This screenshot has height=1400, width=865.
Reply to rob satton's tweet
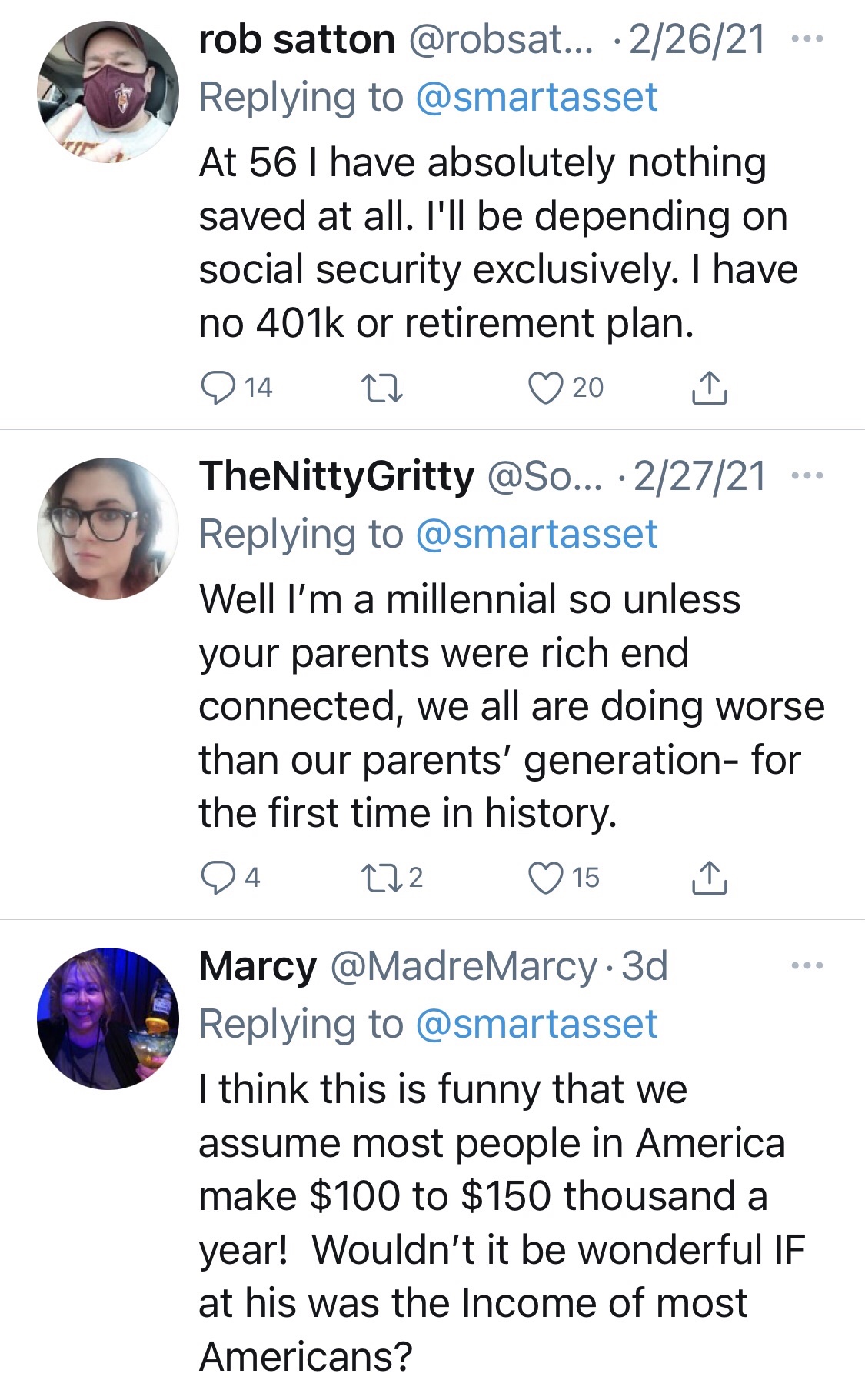218,388
